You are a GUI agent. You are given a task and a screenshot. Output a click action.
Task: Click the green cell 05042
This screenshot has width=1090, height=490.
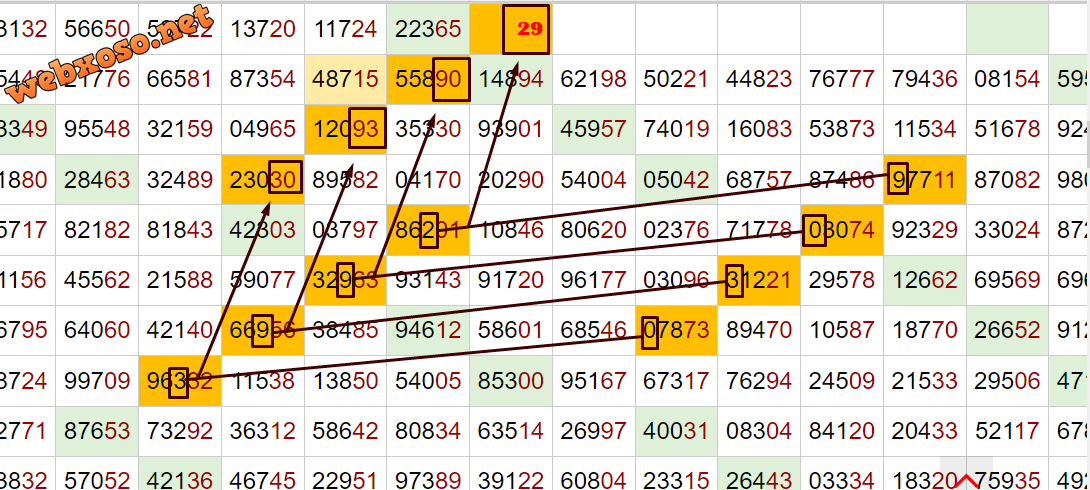tap(676, 180)
